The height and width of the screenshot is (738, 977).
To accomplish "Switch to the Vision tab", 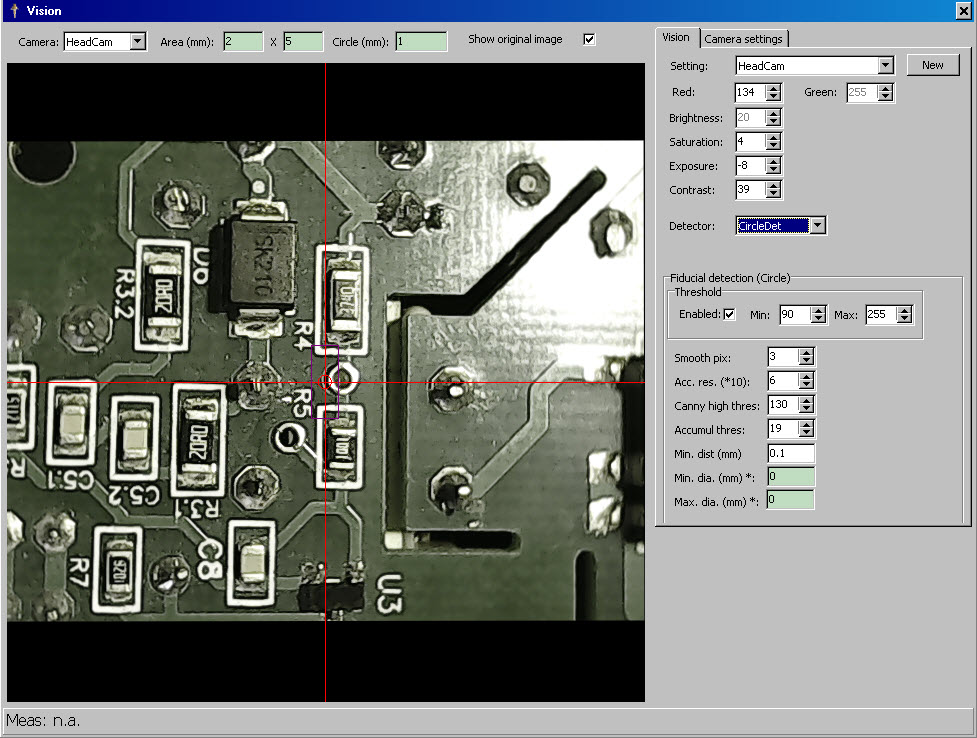I will point(676,37).
